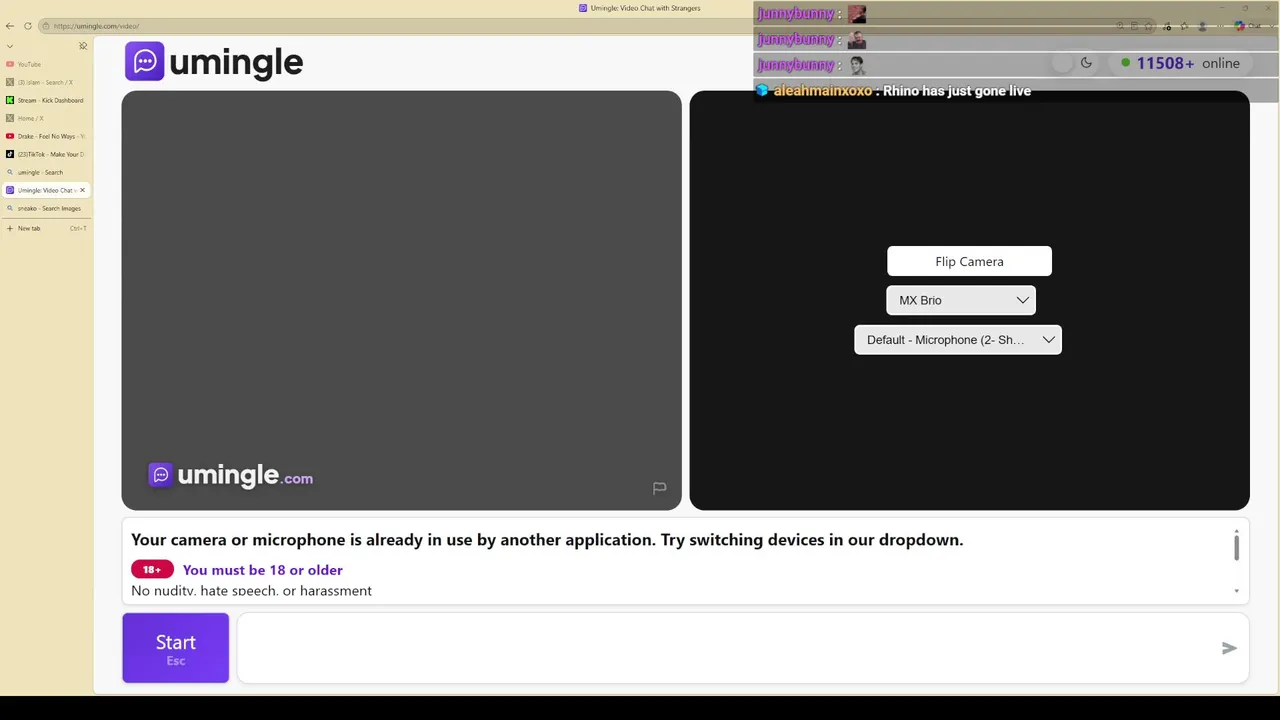Click the 'You must be 18 or older' text
This screenshot has width=1280, height=720.
[263, 570]
